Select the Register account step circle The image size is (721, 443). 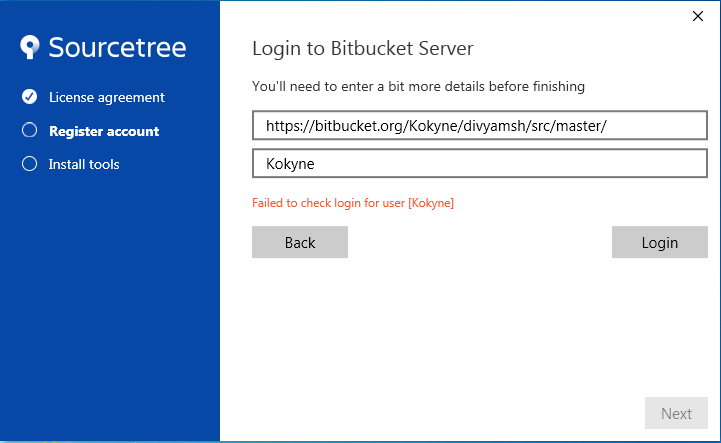29,130
